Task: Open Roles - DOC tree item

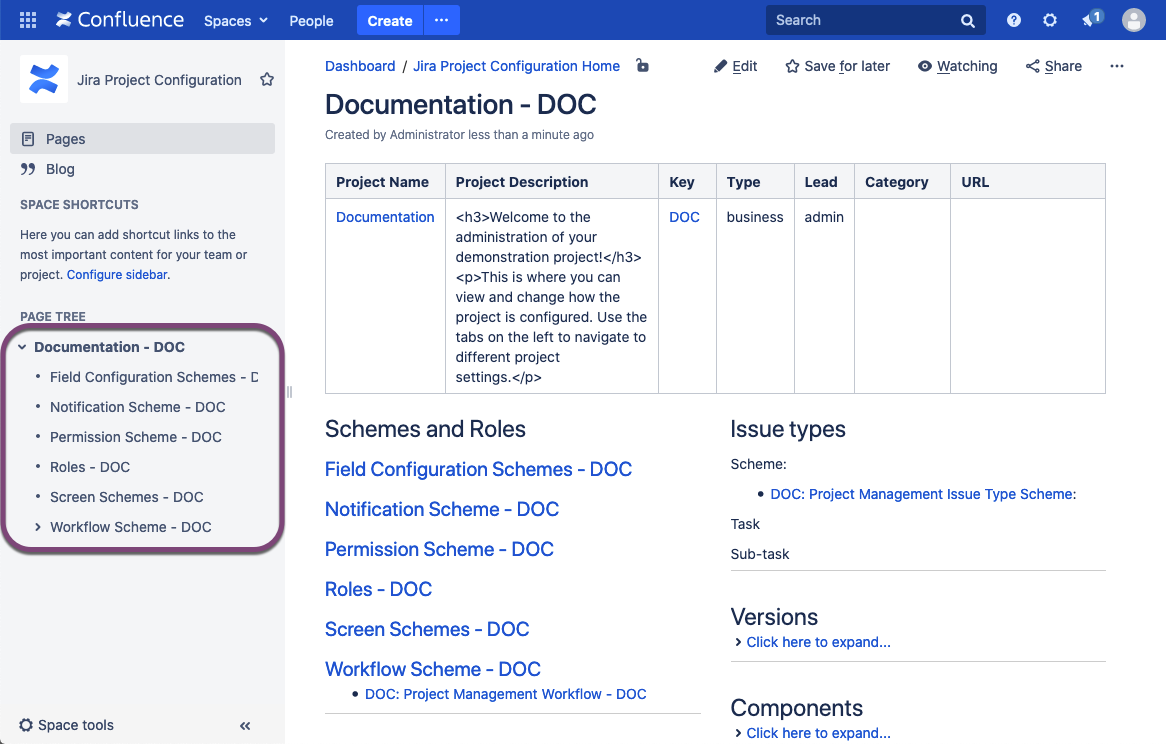Action: point(90,468)
